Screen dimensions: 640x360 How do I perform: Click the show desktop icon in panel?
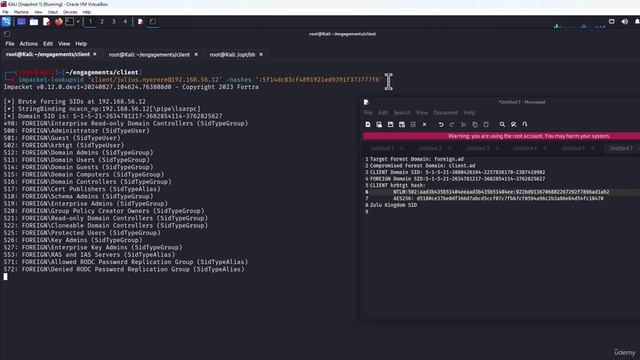coord(21,22)
